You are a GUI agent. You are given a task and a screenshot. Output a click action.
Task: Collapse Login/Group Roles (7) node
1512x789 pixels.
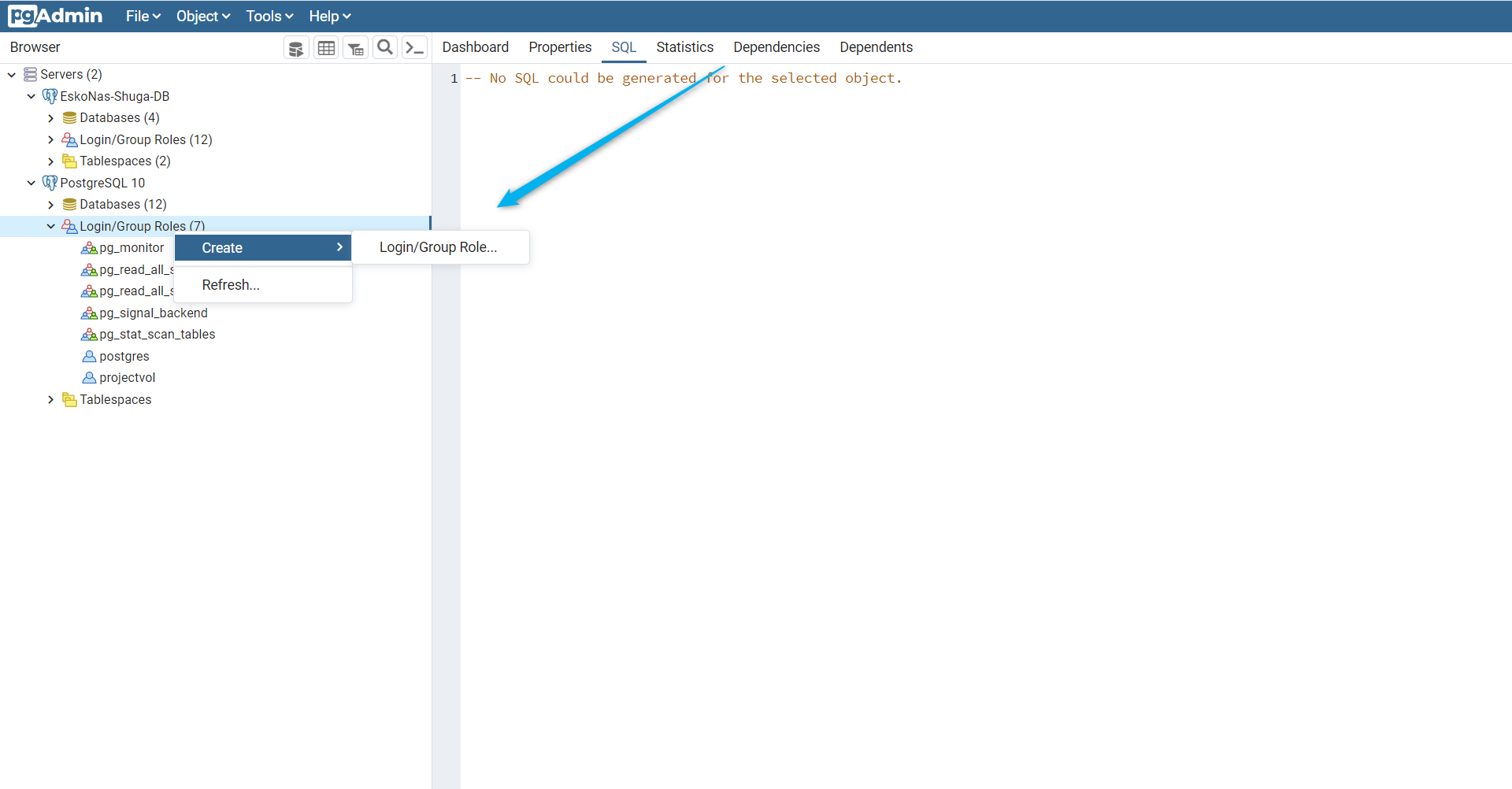pos(51,226)
